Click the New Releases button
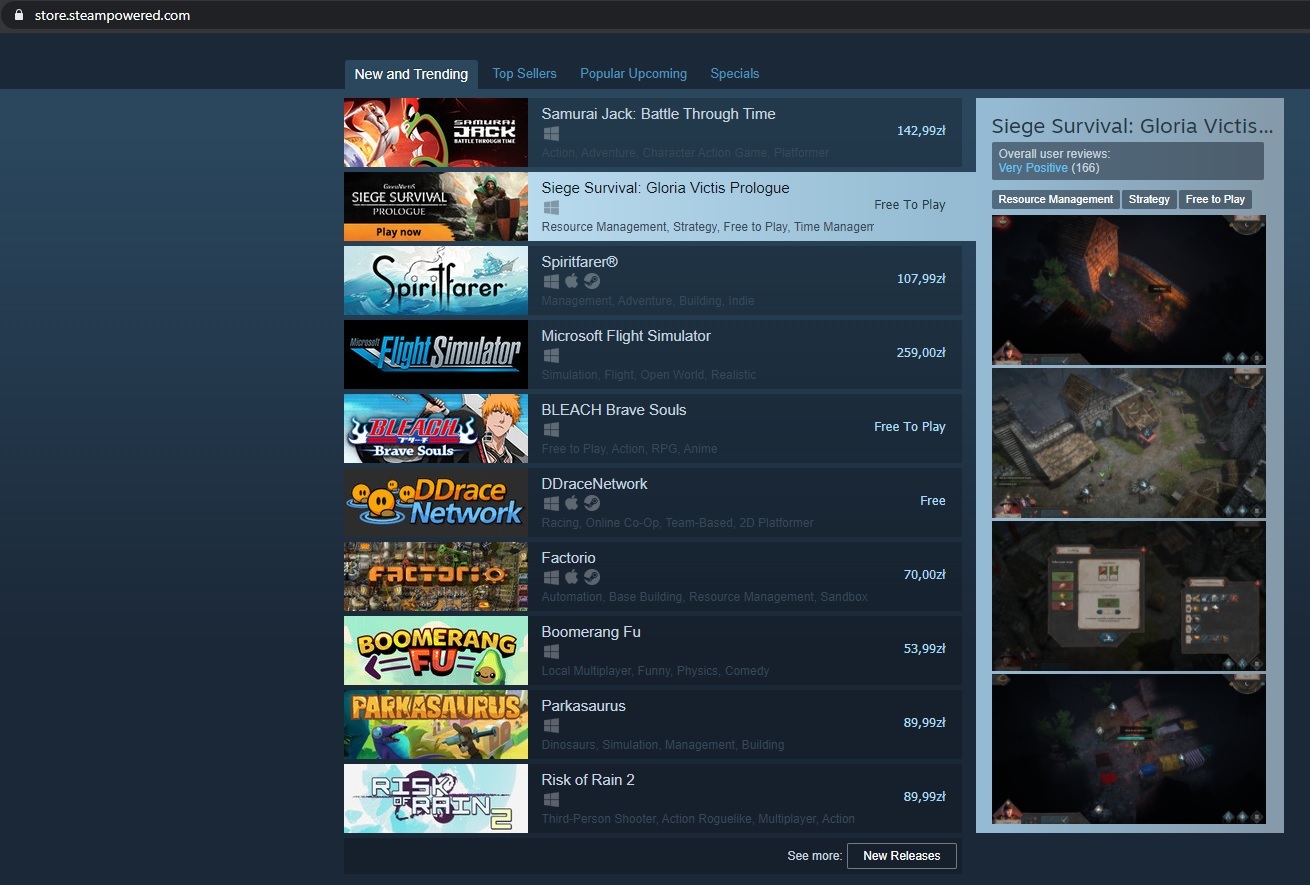The image size is (1310, 885). [901, 856]
